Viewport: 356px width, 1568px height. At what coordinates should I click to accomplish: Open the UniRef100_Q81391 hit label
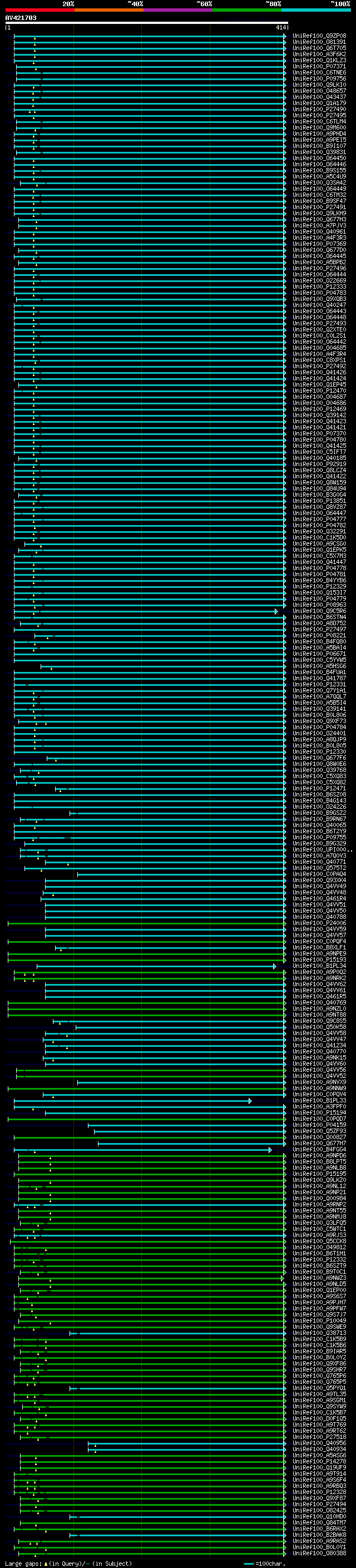(319, 42)
